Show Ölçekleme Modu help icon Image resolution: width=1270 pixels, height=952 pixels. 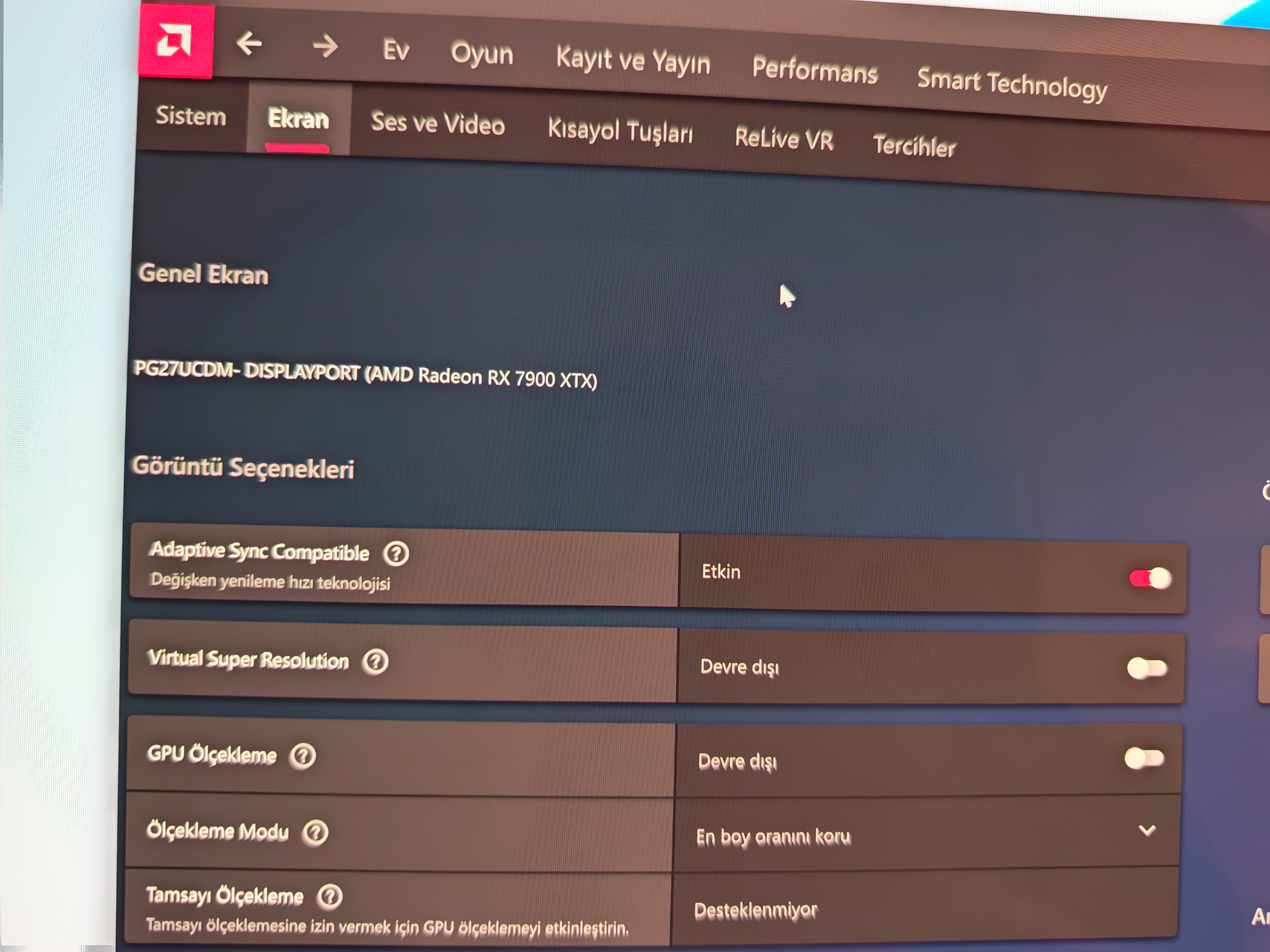(x=315, y=832)
